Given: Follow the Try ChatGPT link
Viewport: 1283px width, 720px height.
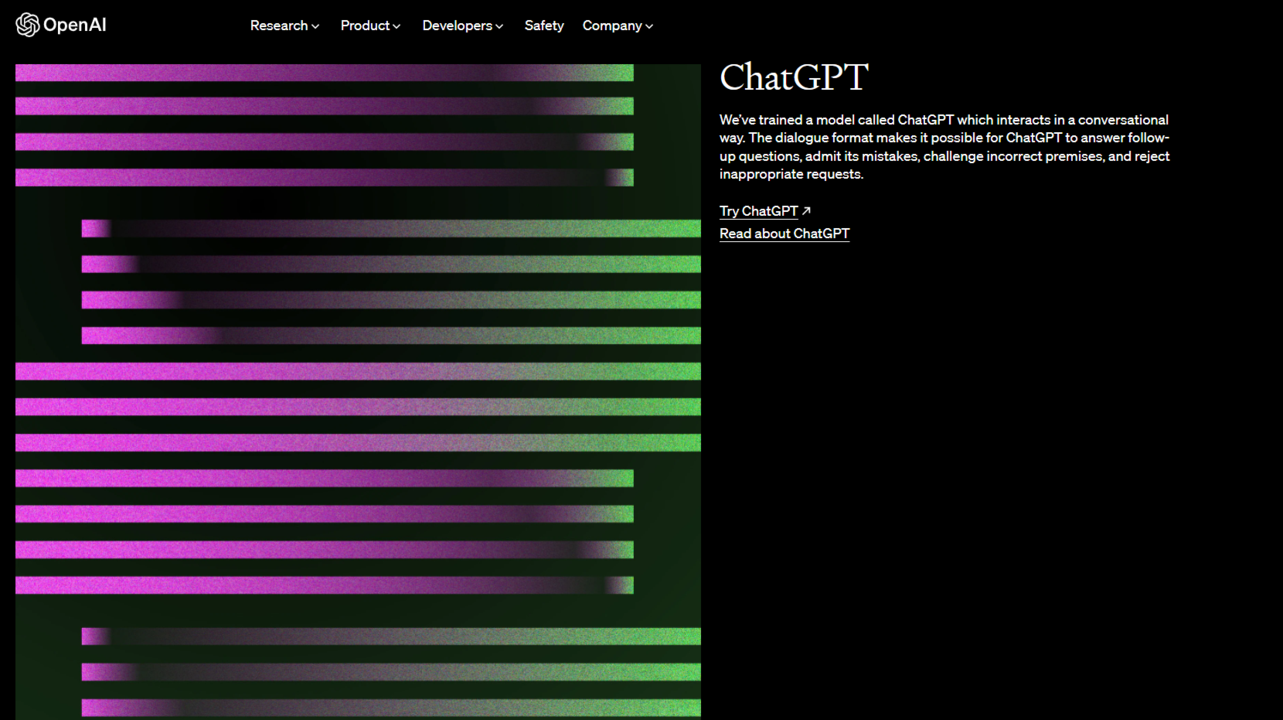Looking at the screenshot, I should pos(759,211).
